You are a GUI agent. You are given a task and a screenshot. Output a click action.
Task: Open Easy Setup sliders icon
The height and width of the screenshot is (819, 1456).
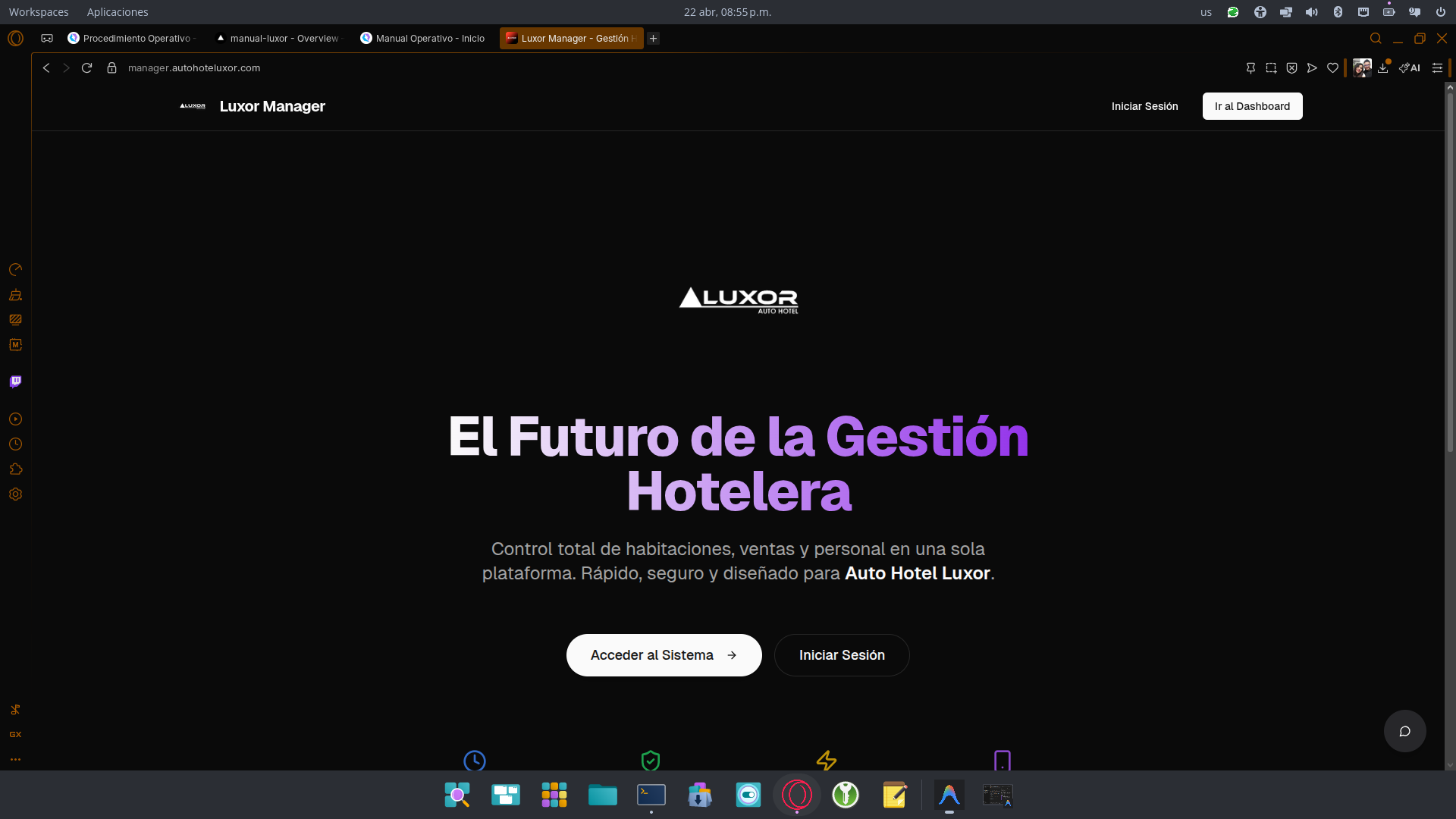[1437, 68]
